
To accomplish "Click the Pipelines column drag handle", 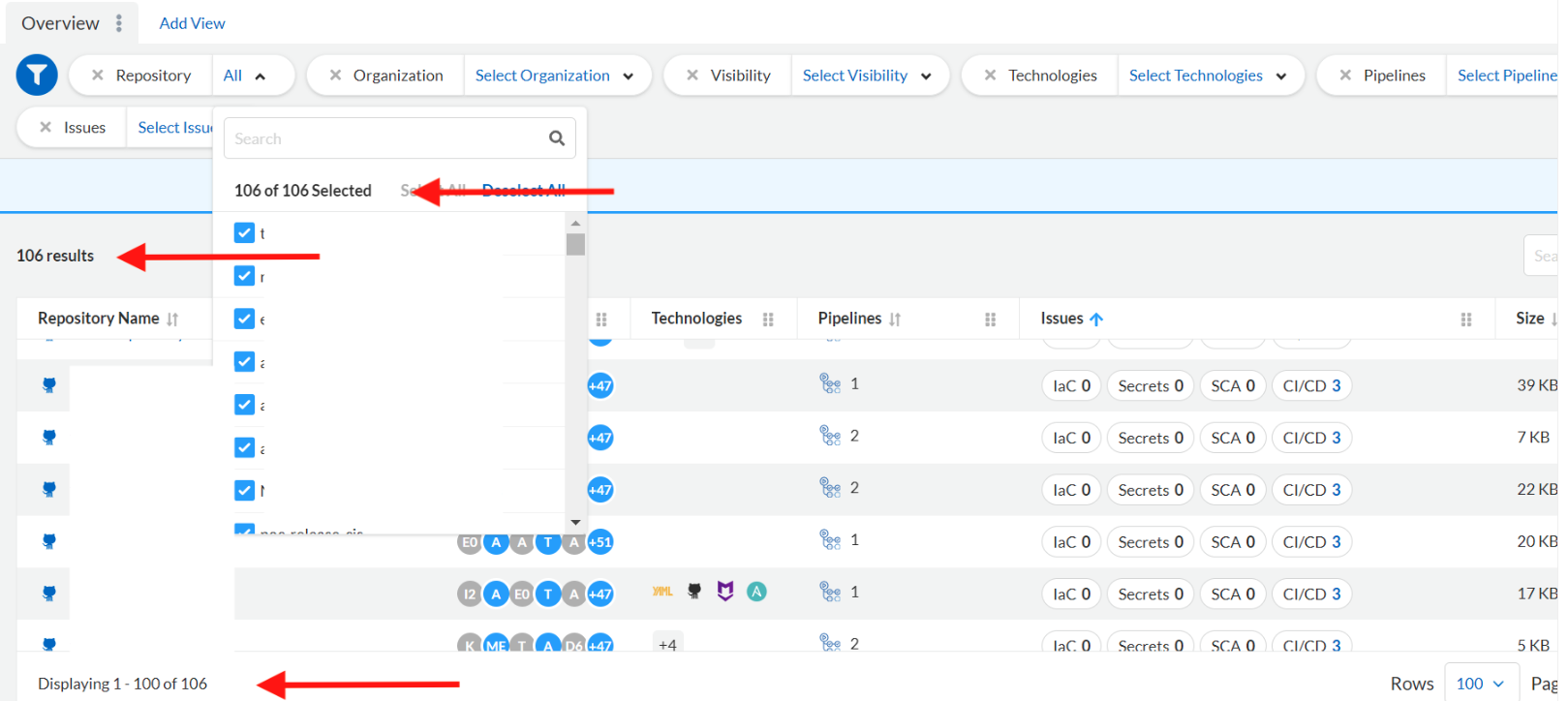I will (x=990, y=319).
